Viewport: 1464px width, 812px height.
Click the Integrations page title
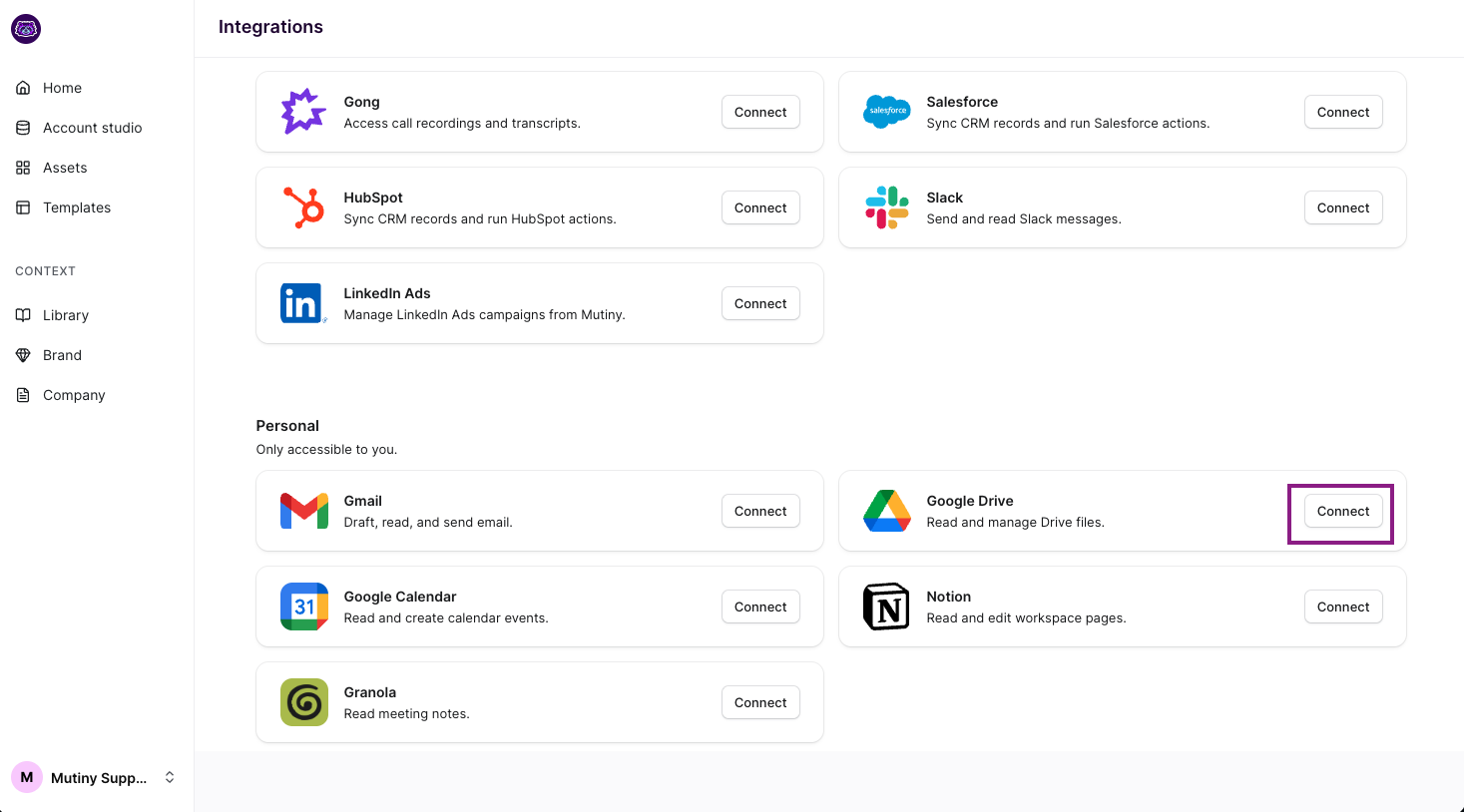270,27
